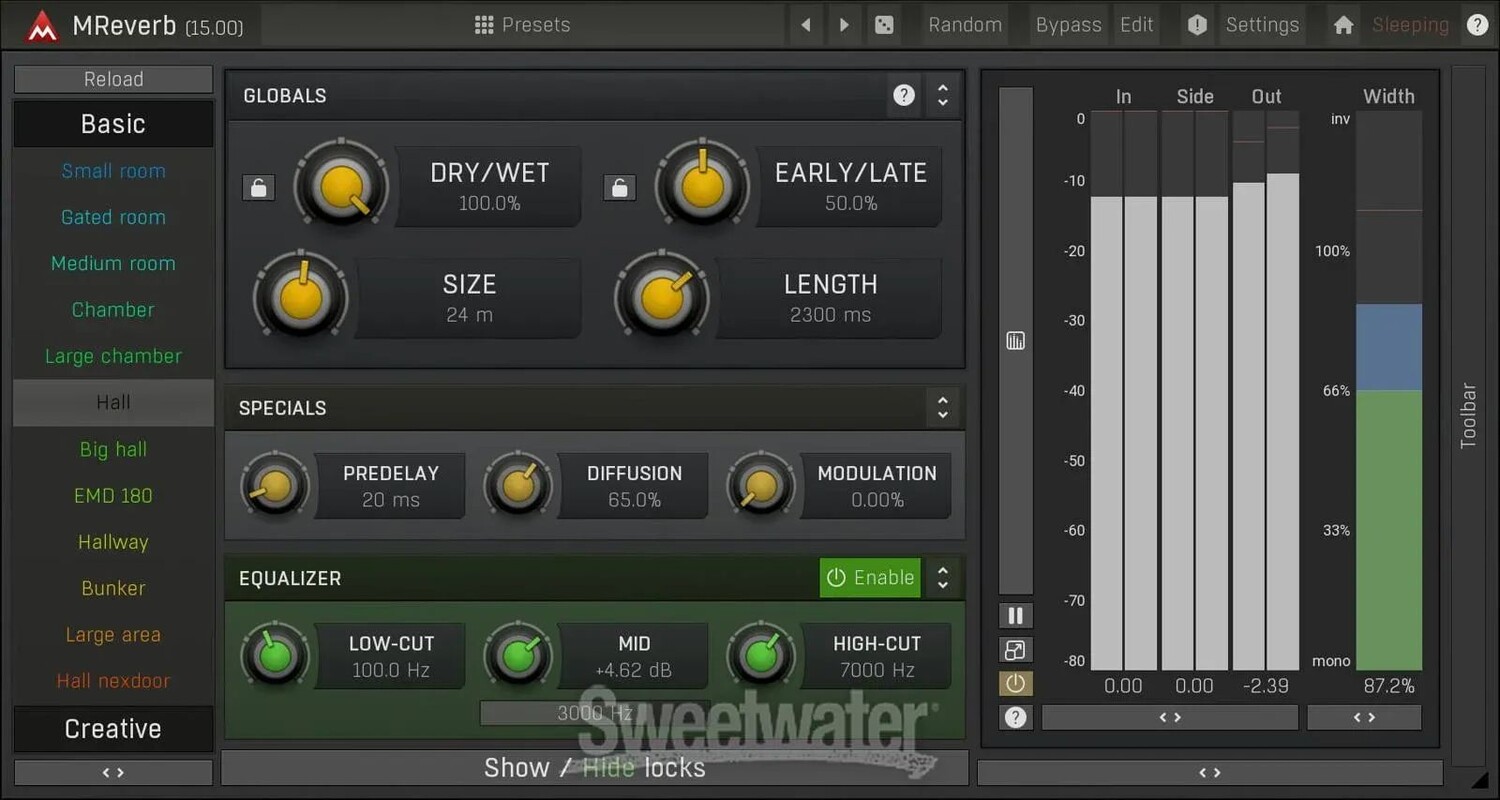The image size is (1500, 800).
Task: Expand arrows under the In/Side/Out meters
Action: click(x=1170, y=717)
